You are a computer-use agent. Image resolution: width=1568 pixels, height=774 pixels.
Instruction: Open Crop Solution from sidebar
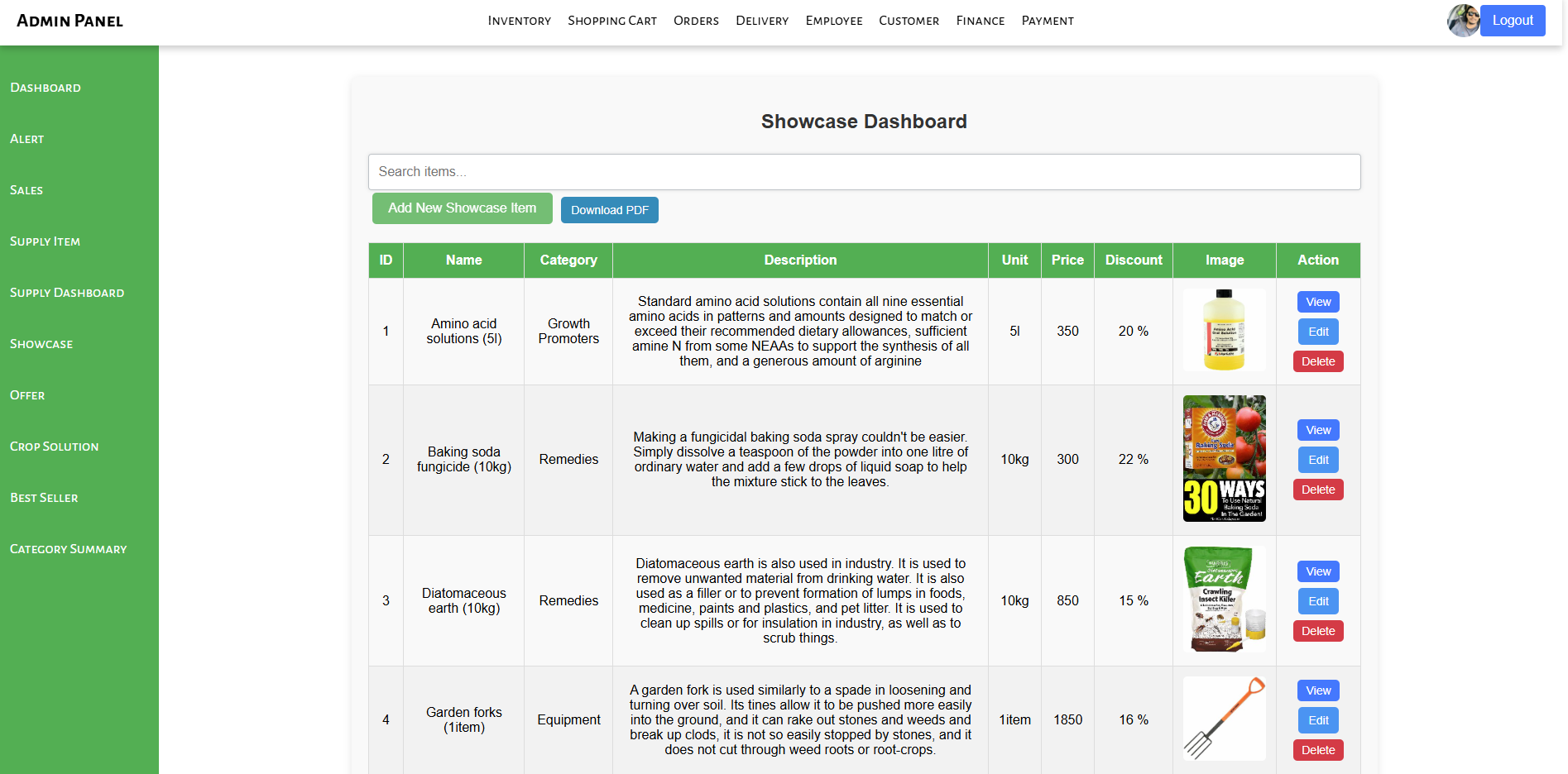coord(54,447)
